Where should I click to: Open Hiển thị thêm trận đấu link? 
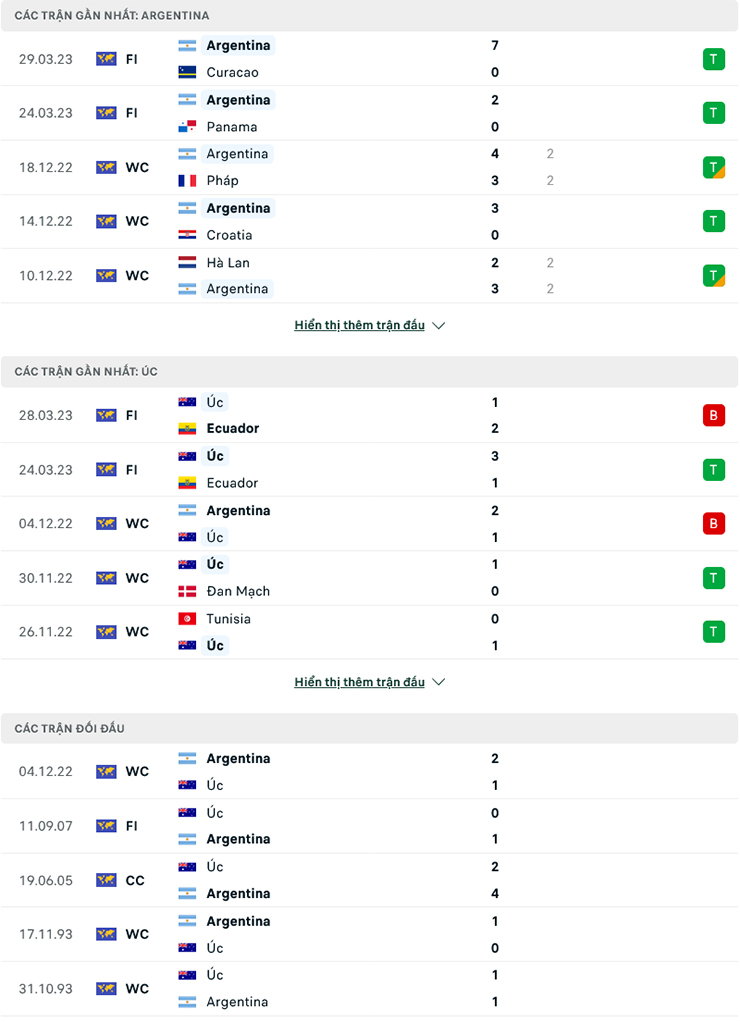point(360,324)
